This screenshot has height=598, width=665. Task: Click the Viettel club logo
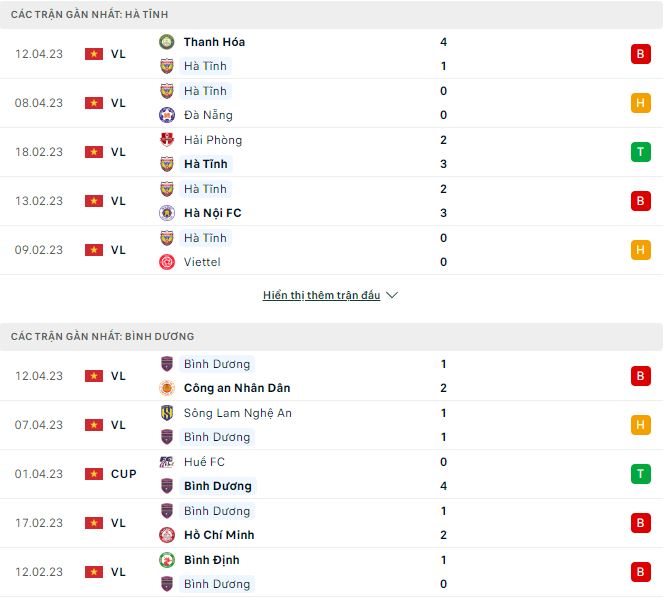tap(167, 262)
